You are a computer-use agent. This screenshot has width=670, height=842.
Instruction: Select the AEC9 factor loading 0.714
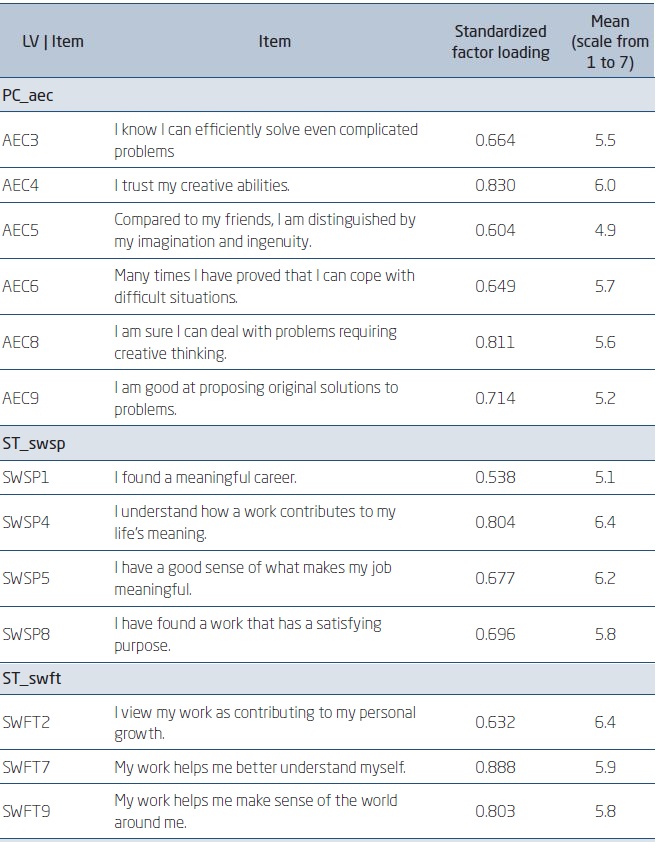click(495, 398)
